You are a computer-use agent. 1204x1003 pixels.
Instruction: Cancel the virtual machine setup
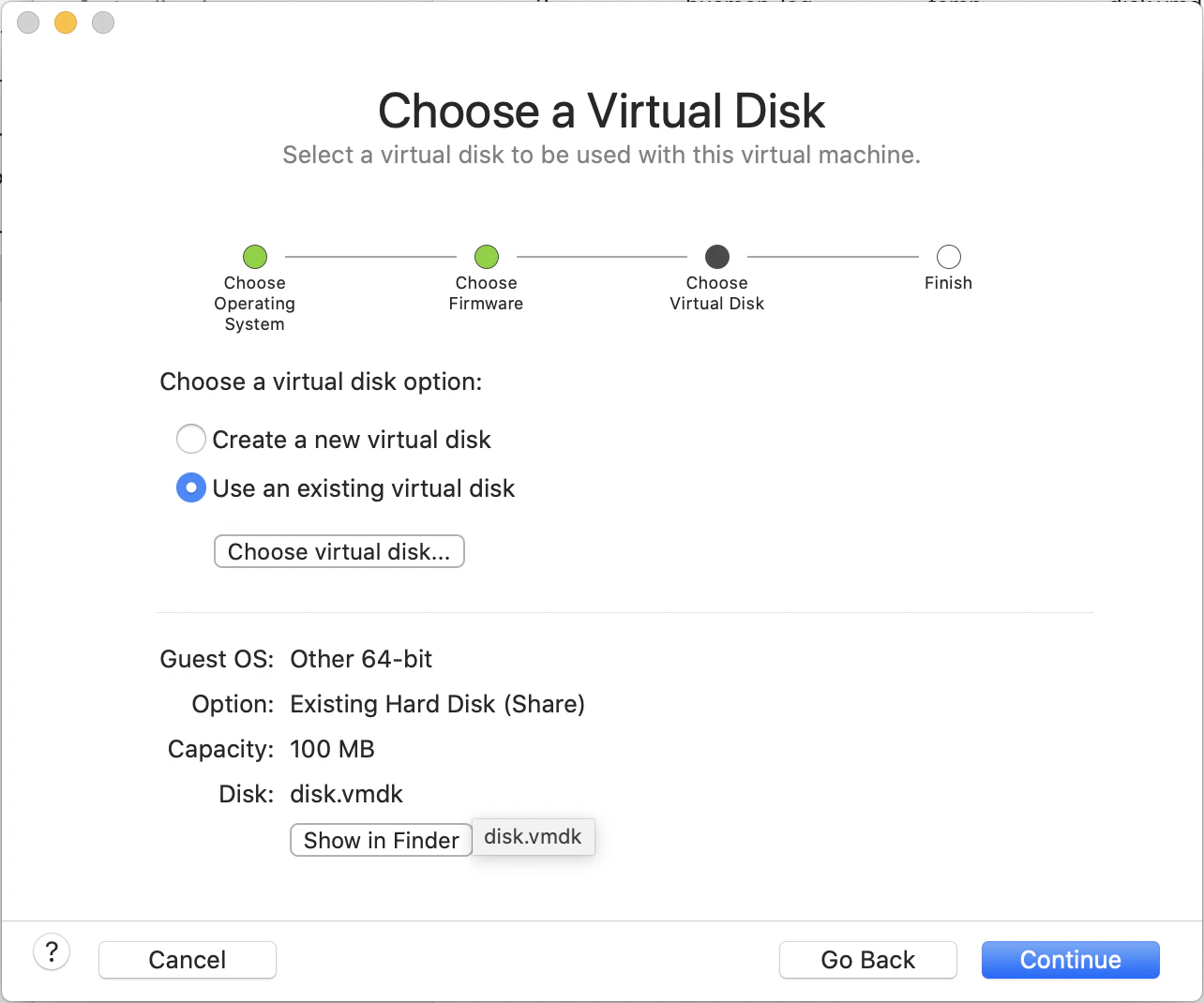[188, 960]
